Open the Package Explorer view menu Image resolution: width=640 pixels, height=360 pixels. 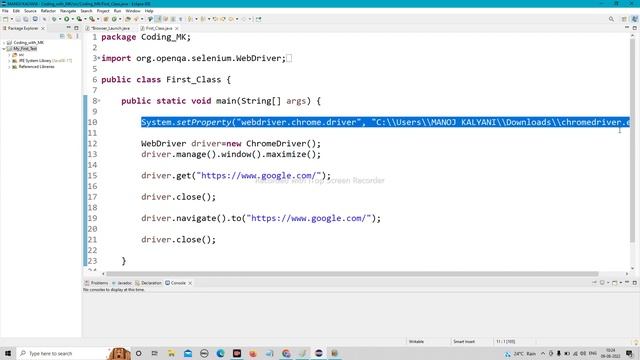tap(77, 36)
